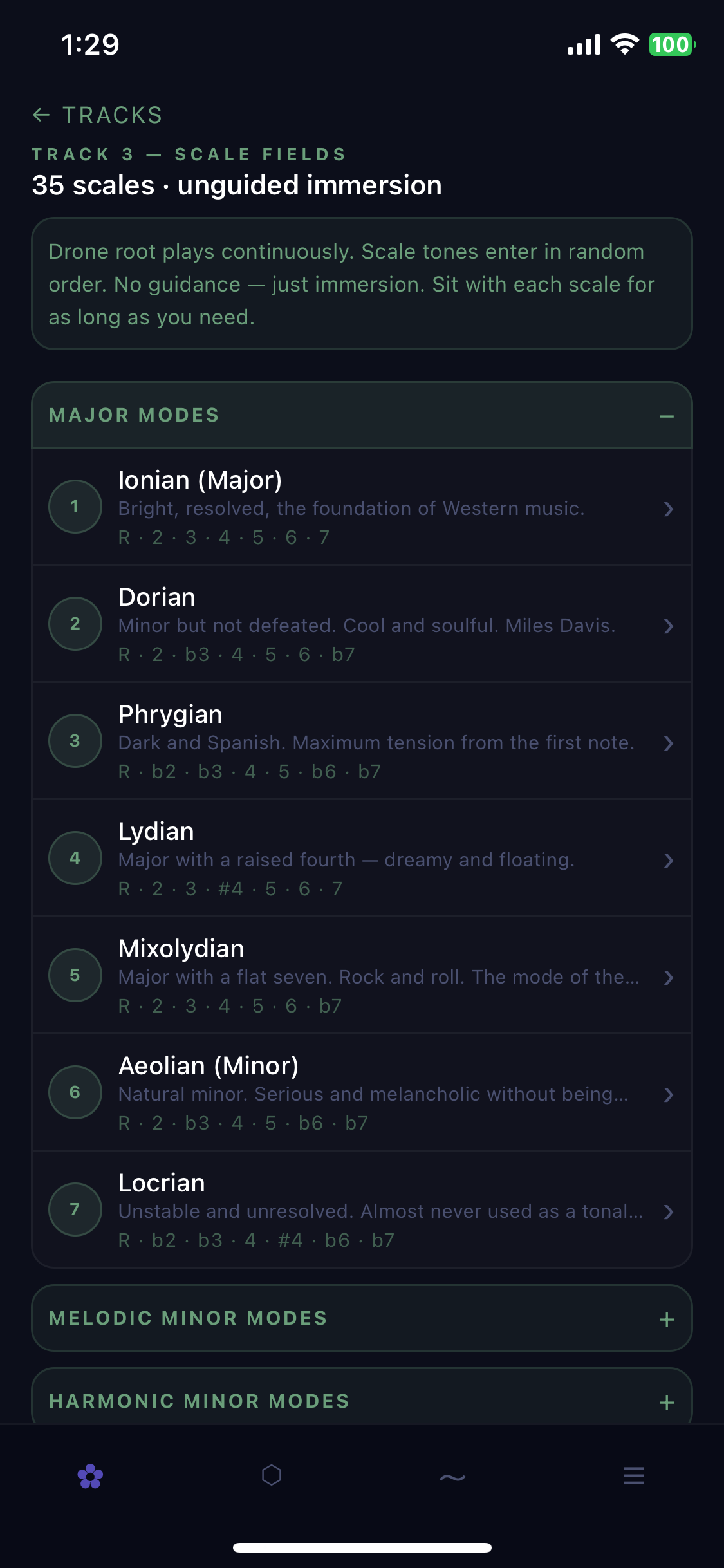Open the hamburger menu tab
The height and width of the screenshot is (1568, 724).
coord(634,1475)
